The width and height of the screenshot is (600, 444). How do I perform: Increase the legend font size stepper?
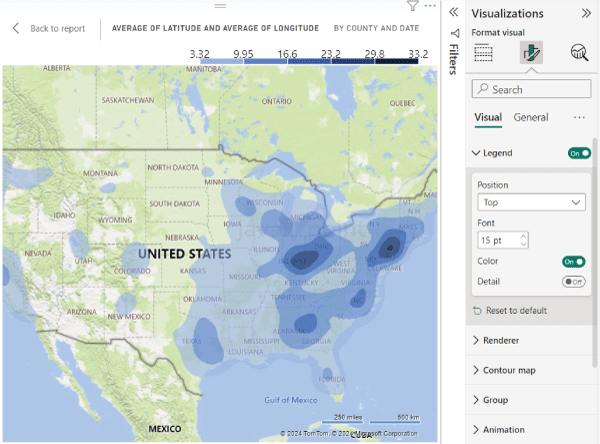[x=523, y=236]
